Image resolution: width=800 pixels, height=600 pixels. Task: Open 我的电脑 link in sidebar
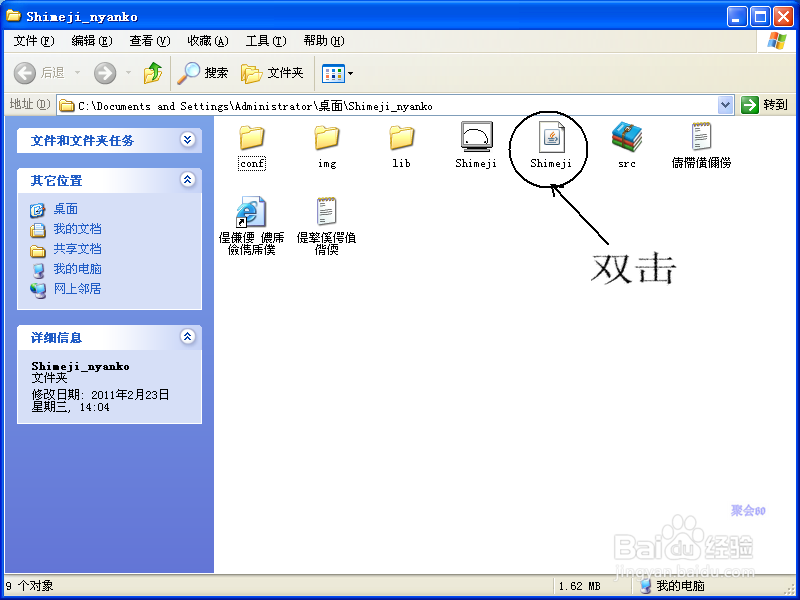(78, 268)
